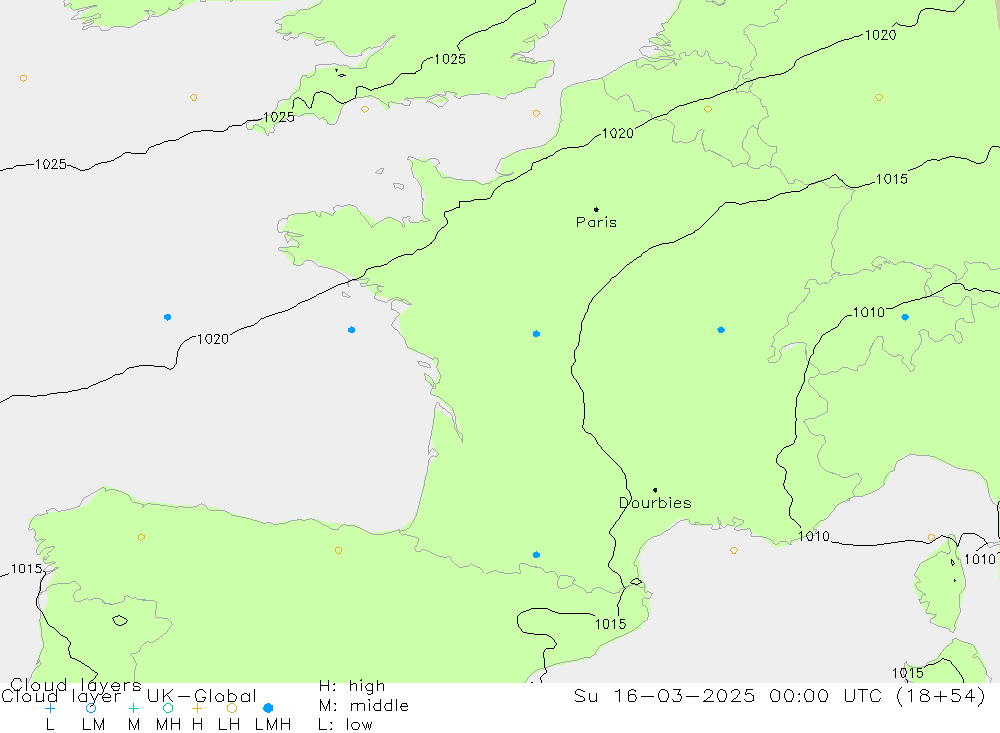
Task: Click the "Paris" map label
Action: point(596,222)
